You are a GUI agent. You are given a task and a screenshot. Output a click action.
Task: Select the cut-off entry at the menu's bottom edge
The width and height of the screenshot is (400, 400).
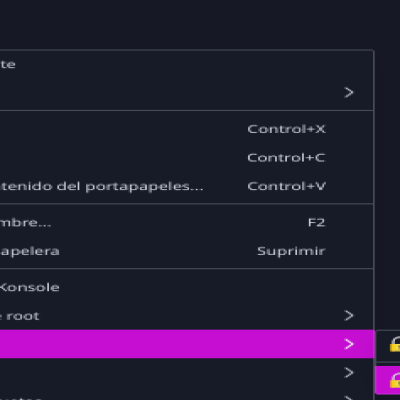click(x=187, y=395)
